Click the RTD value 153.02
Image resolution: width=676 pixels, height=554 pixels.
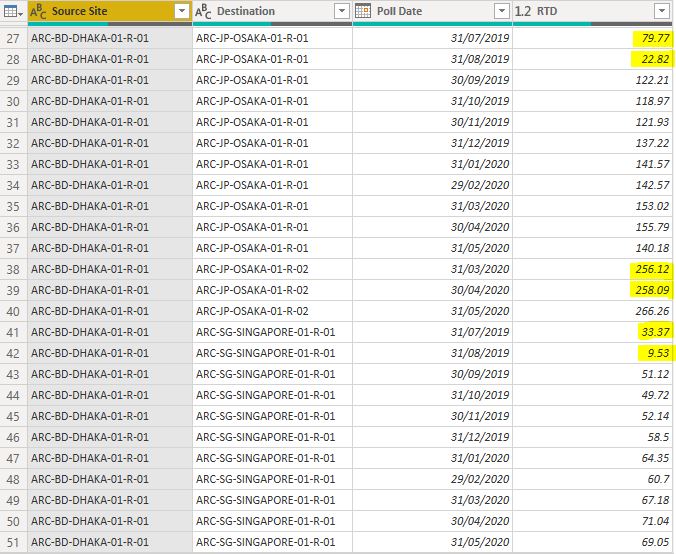653,207
